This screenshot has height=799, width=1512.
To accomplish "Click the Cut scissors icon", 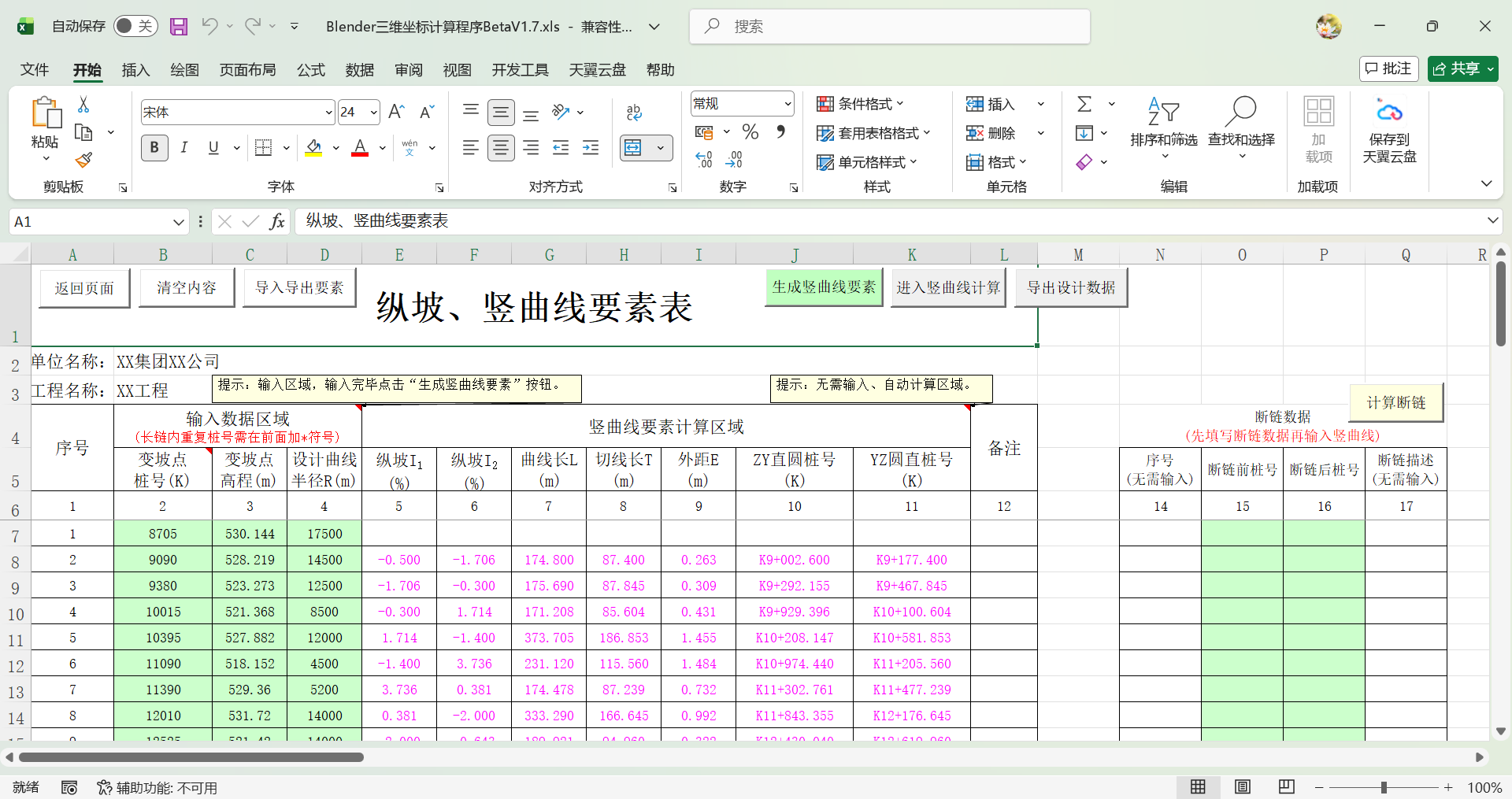I will pyautogui.click(x=83, y=105).
